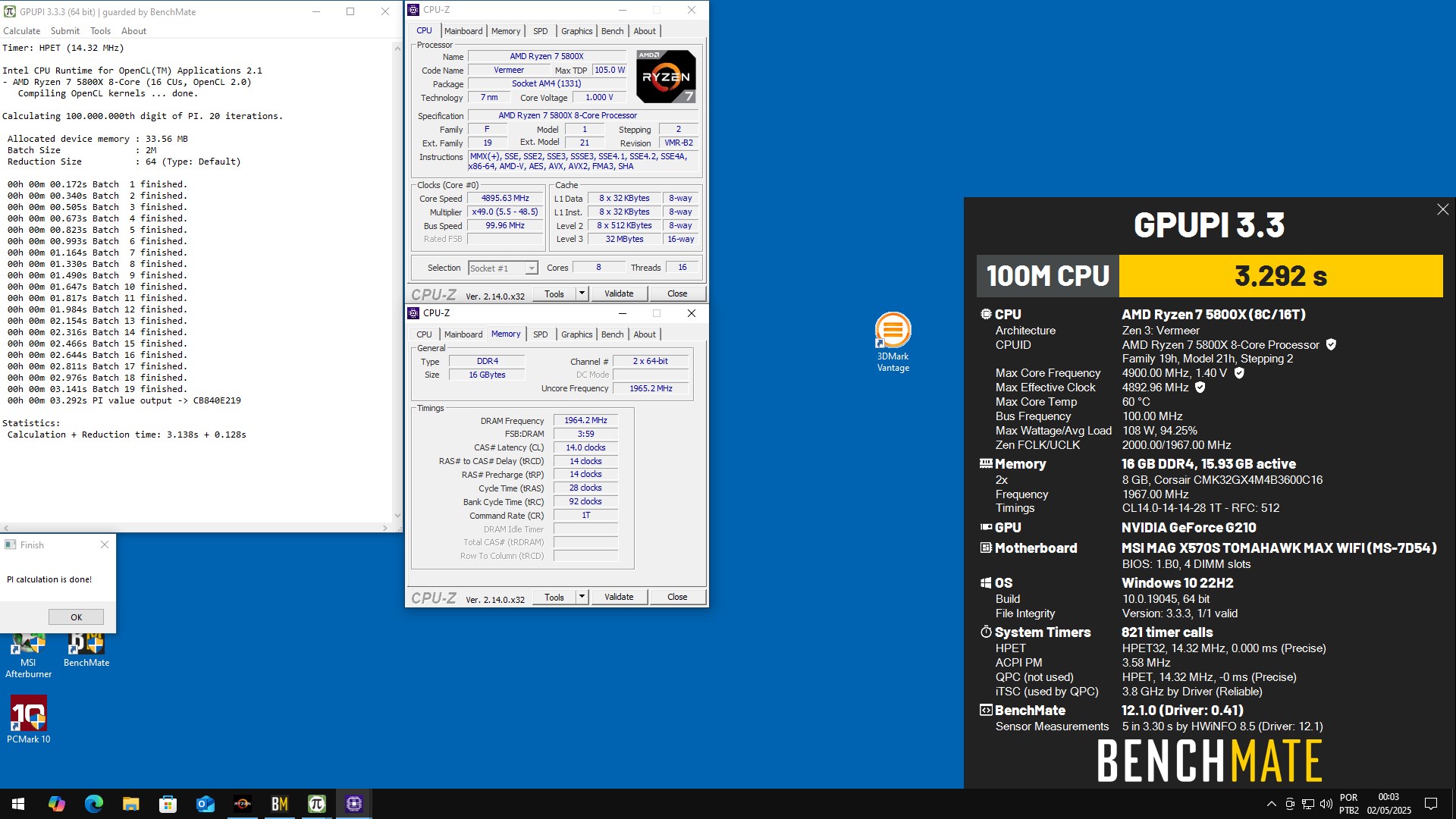Click OK in the Finish dialog
This screenshot has height=819, width=1456.
[x=76, y=617]
